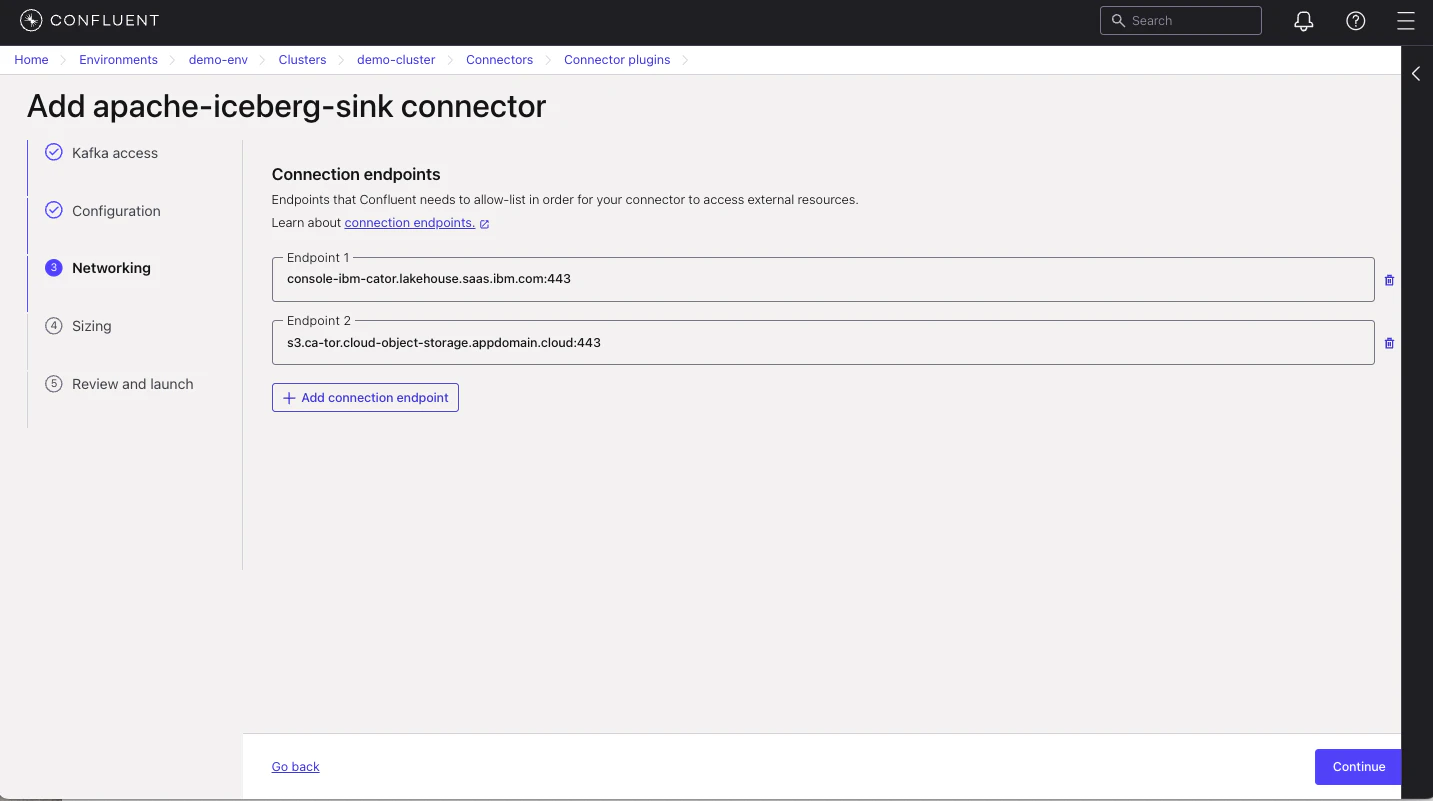The image size is (1433, 801).
Task: Select the Configuration step
Action: coord(116,211)
